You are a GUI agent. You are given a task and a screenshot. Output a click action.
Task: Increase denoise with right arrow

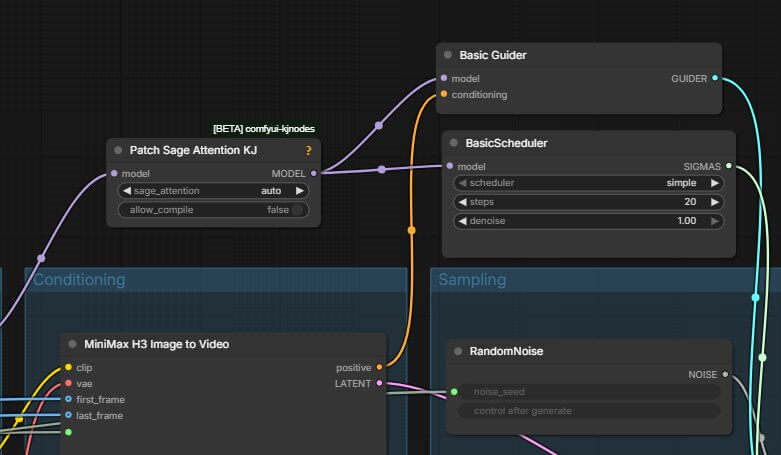pyautogui.click(x=715, y=221)
